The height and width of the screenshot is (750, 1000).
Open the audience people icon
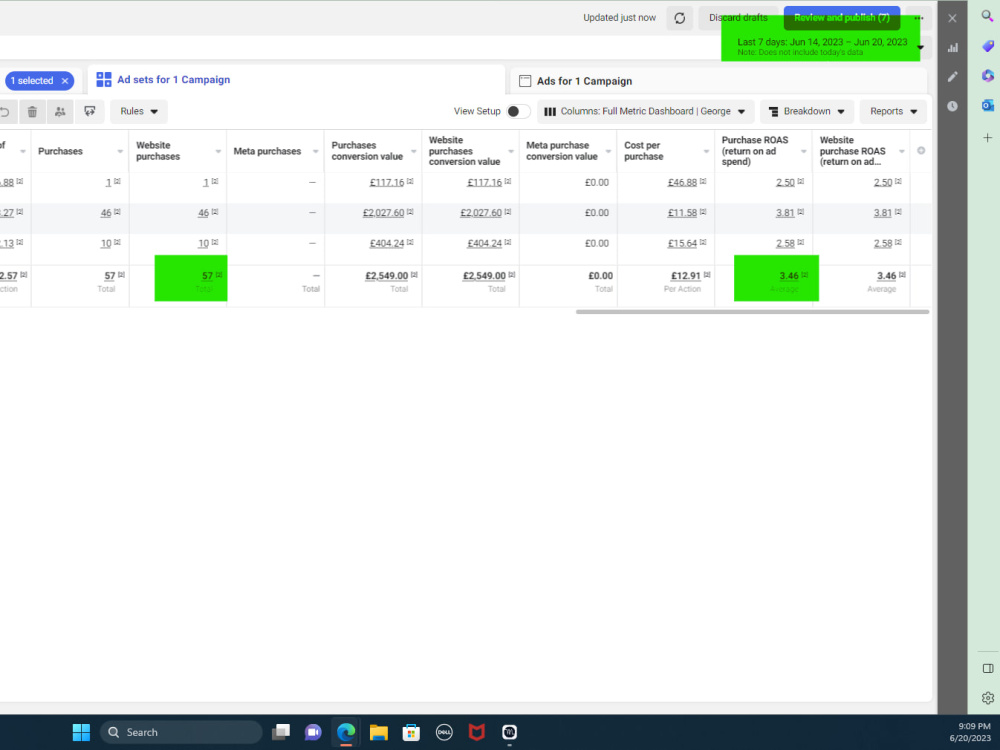60,112
